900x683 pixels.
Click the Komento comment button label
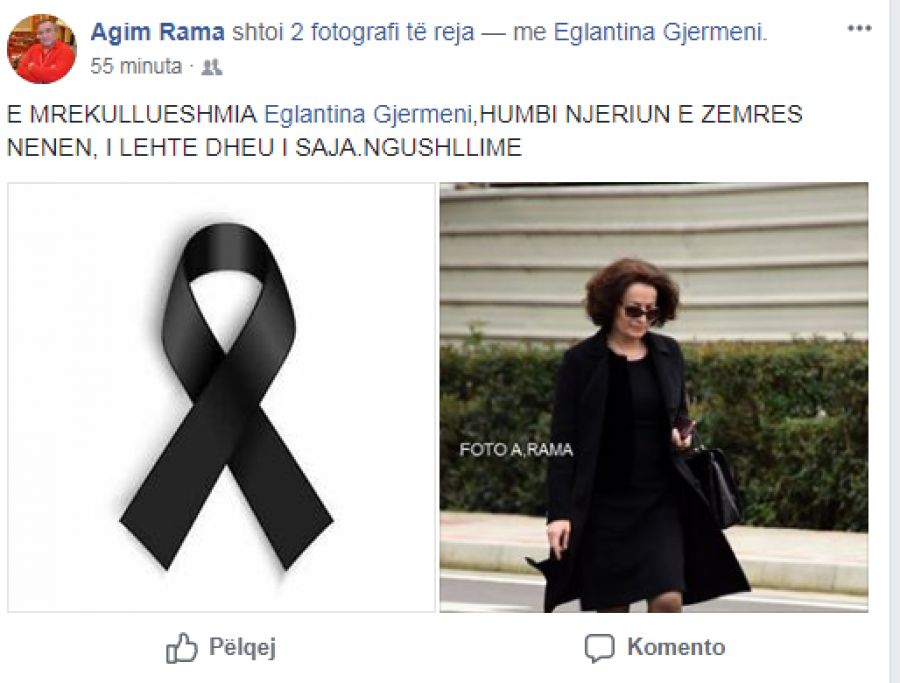pos(676,647)
